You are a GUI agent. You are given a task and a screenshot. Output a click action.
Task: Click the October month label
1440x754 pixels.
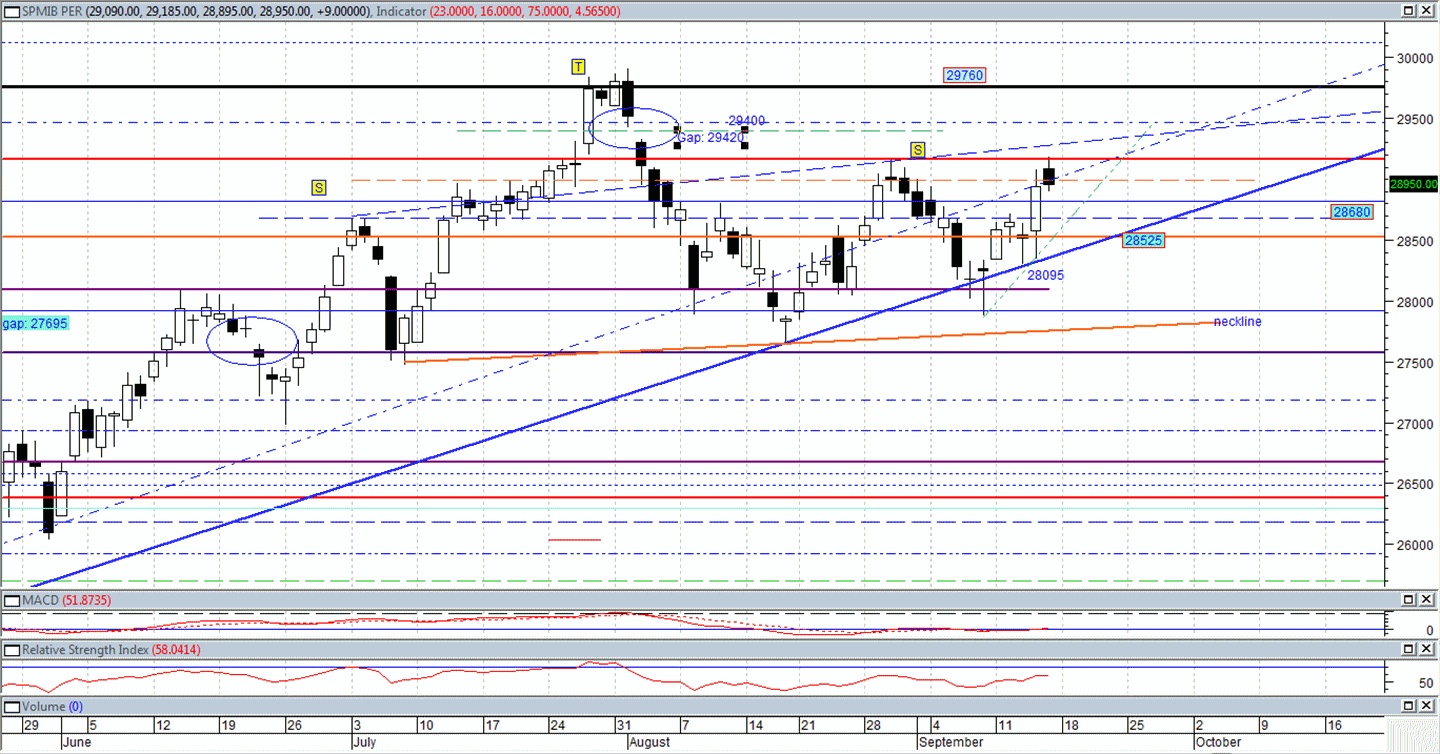point(1220,743)
